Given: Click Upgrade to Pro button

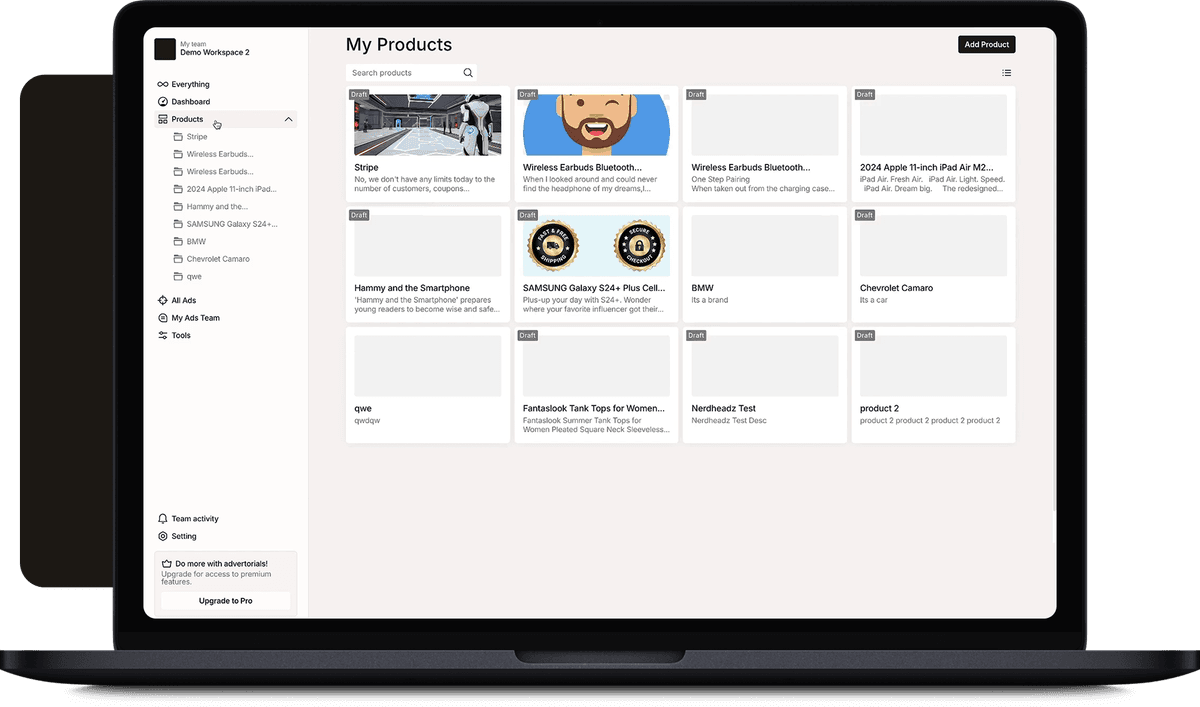Looking at the screenshot, I should click(225, 601).
